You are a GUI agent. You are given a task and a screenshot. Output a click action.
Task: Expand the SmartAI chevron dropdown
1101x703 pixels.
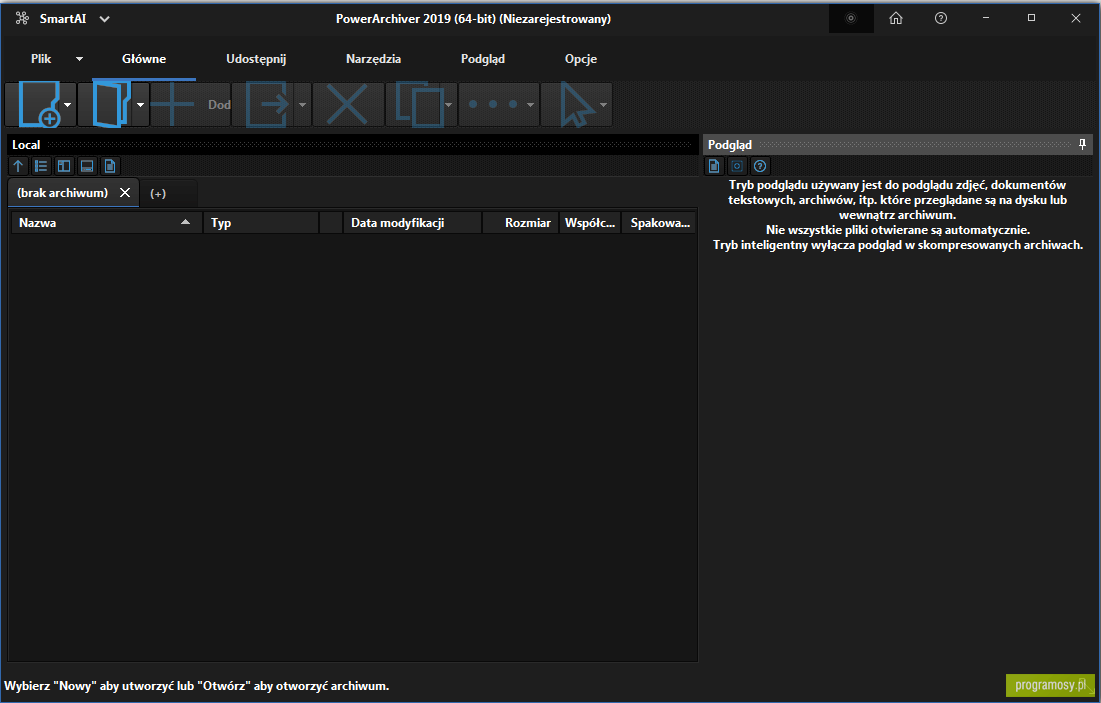105,19
